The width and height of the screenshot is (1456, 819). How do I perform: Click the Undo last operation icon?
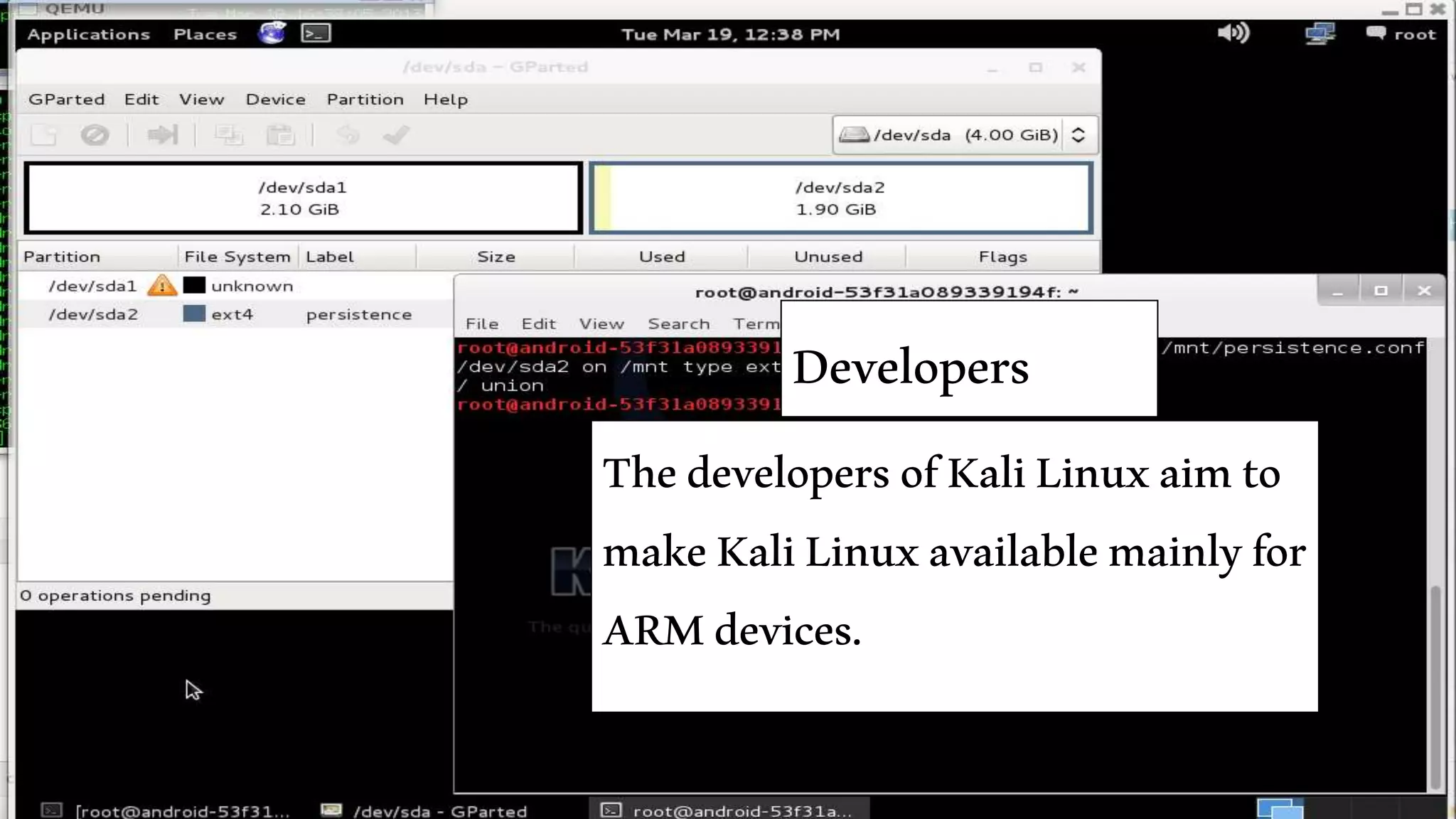click(x=348, y=135)
